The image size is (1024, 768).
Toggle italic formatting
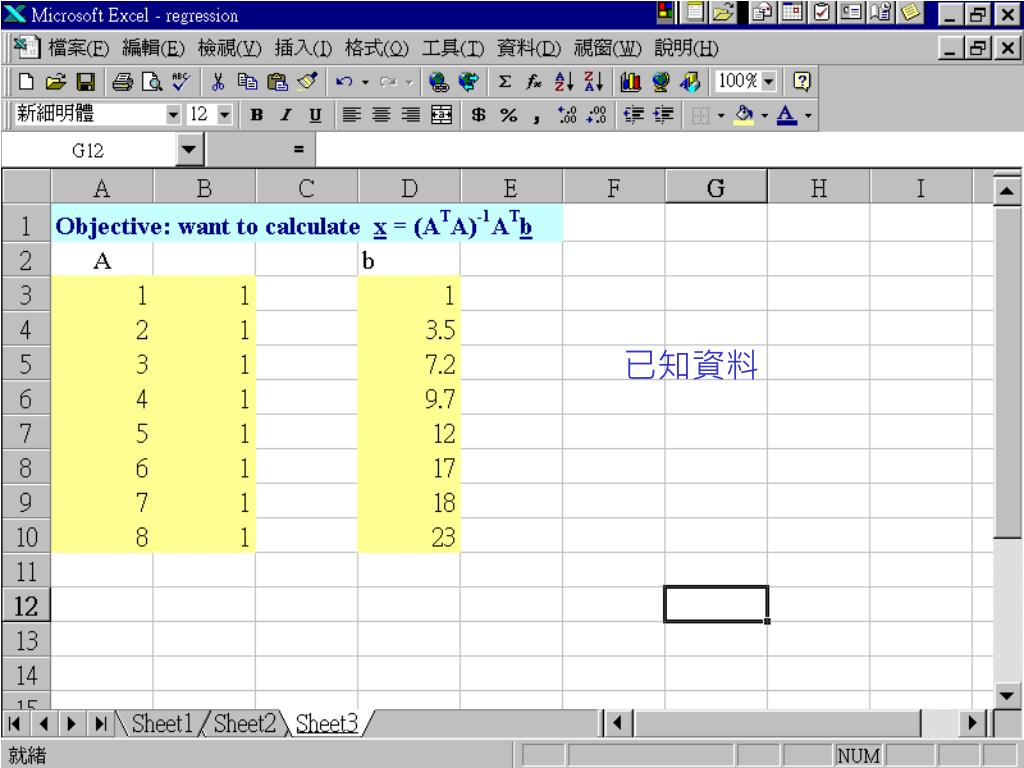click(285, 116)
